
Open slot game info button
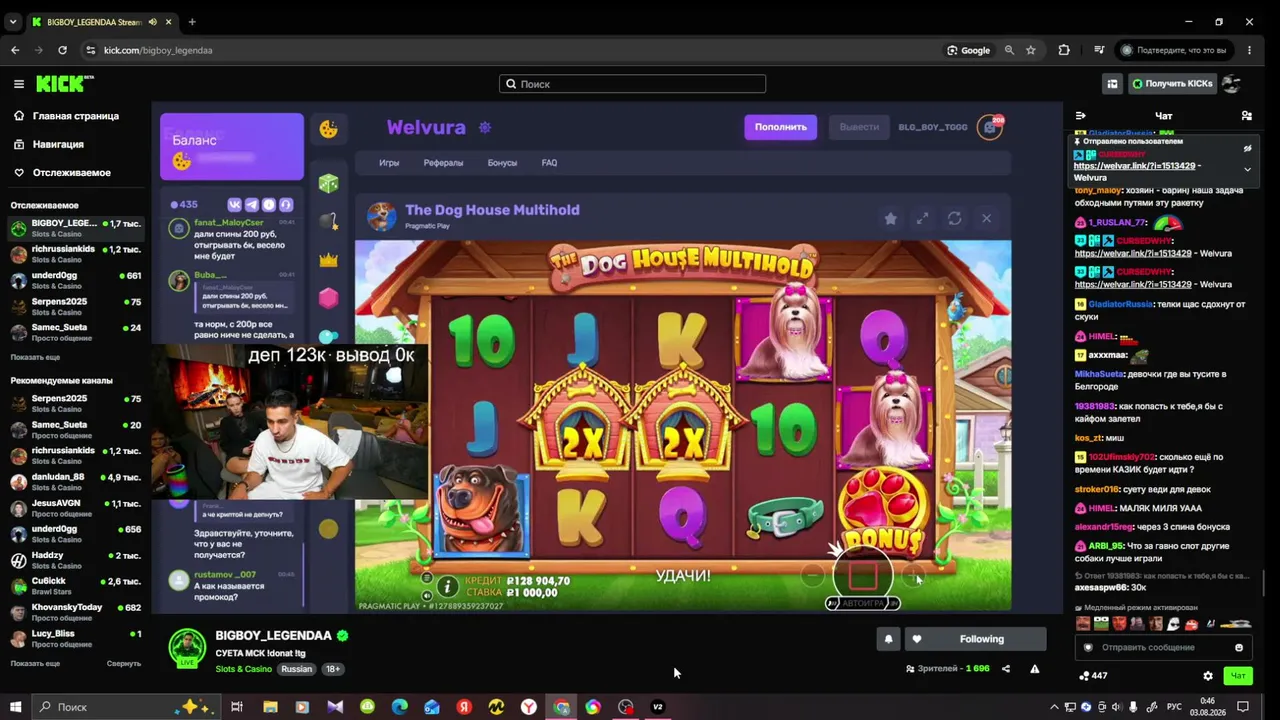[447, 586]
